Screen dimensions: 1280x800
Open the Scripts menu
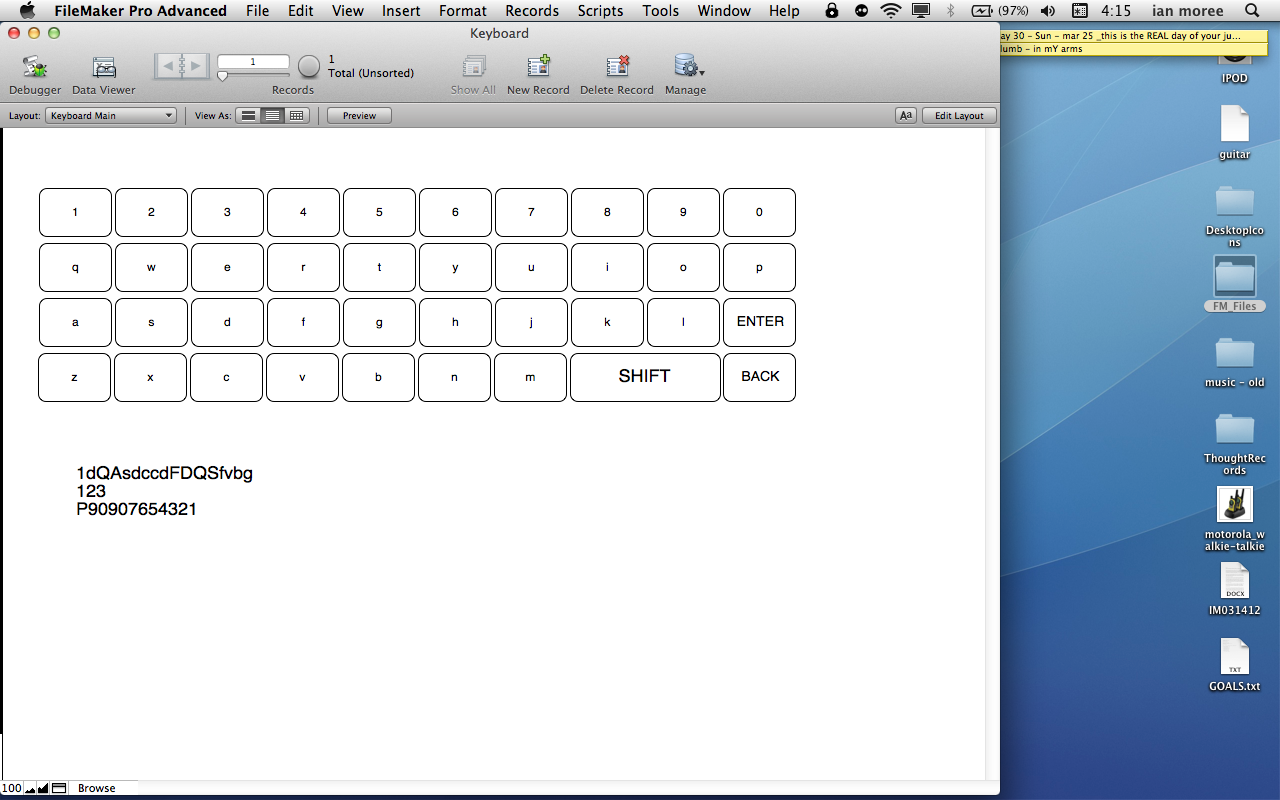[x=600, y=11]
